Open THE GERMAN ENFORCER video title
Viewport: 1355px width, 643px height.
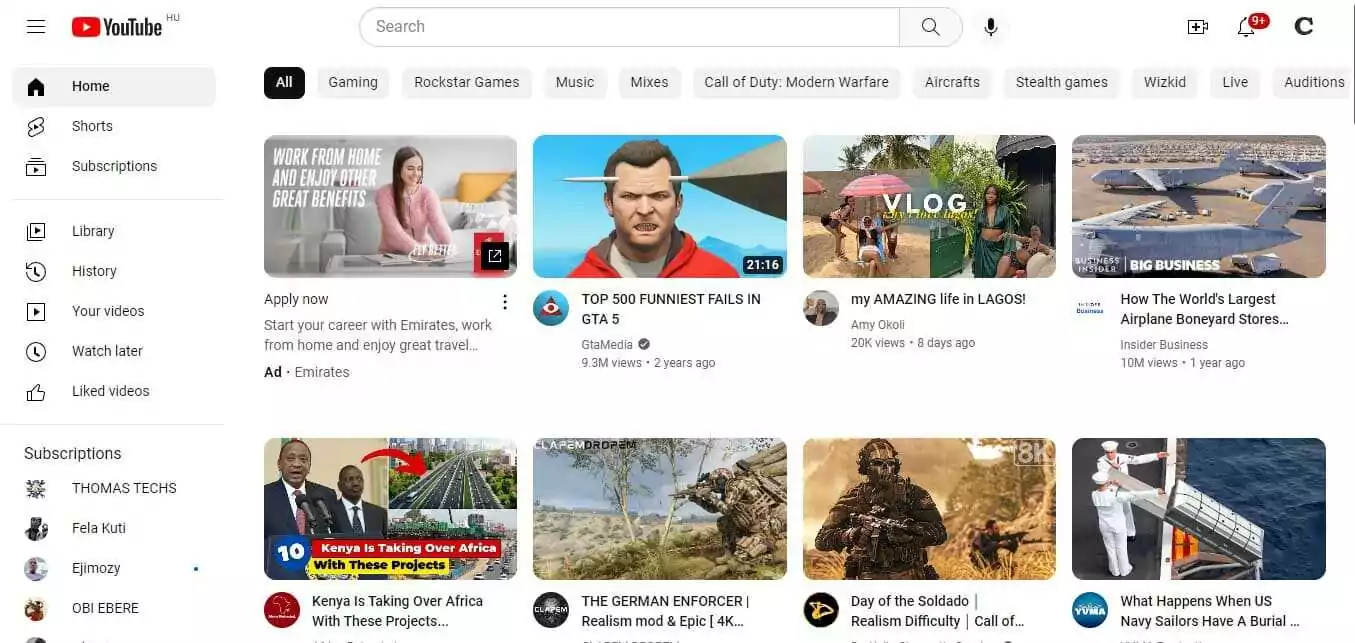point(665,611)
